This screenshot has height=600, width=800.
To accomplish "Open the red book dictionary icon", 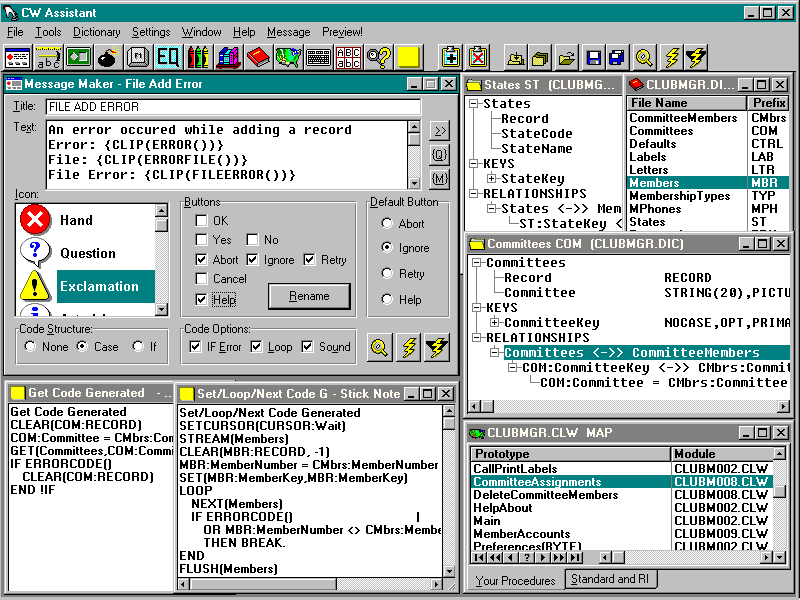I will (258, 57).
